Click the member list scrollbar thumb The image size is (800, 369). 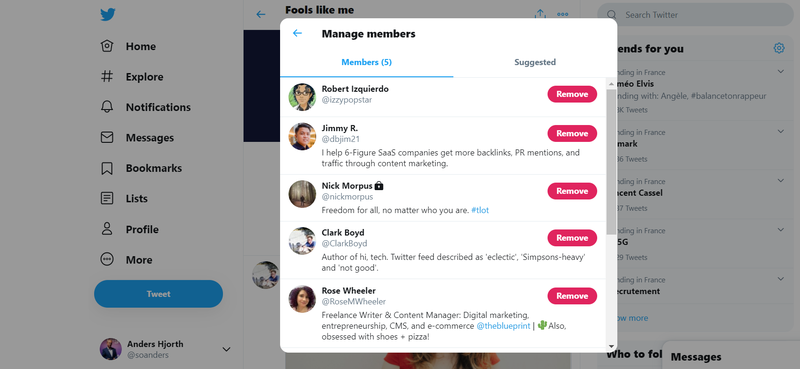[x=611, y=162]
